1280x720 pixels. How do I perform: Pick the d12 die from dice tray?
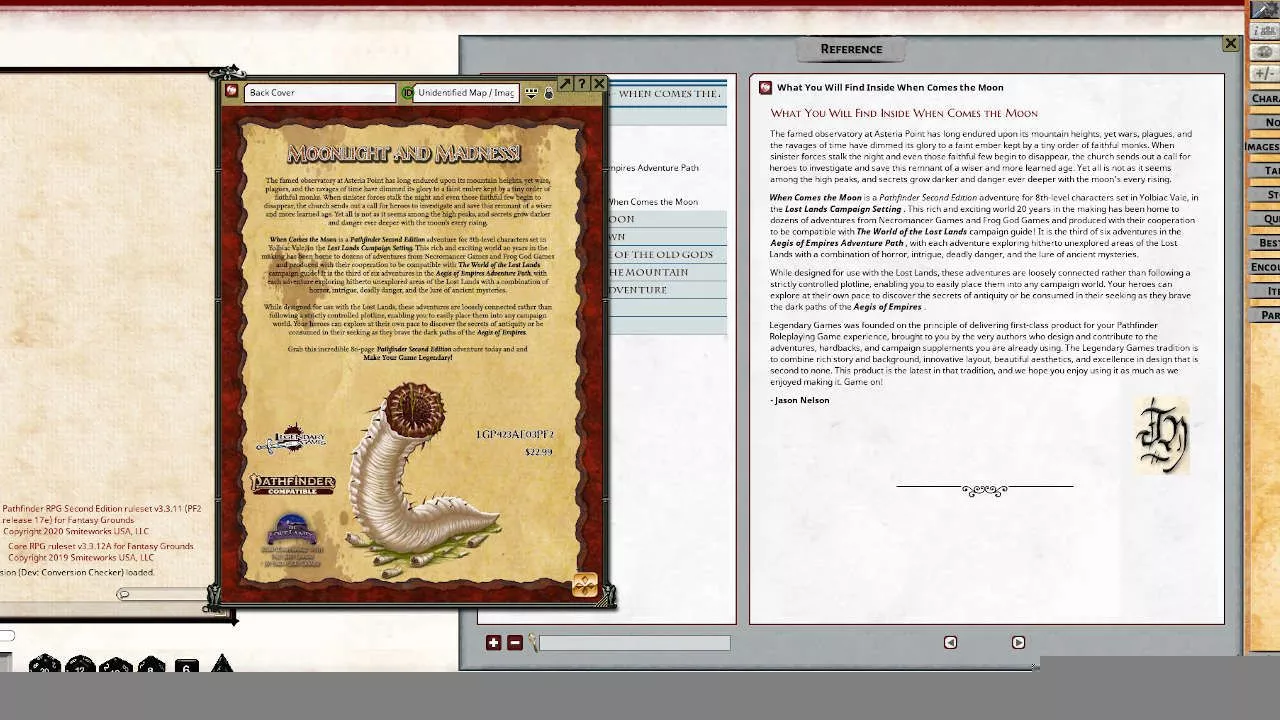pyautogui.click(x=80, y=664)
